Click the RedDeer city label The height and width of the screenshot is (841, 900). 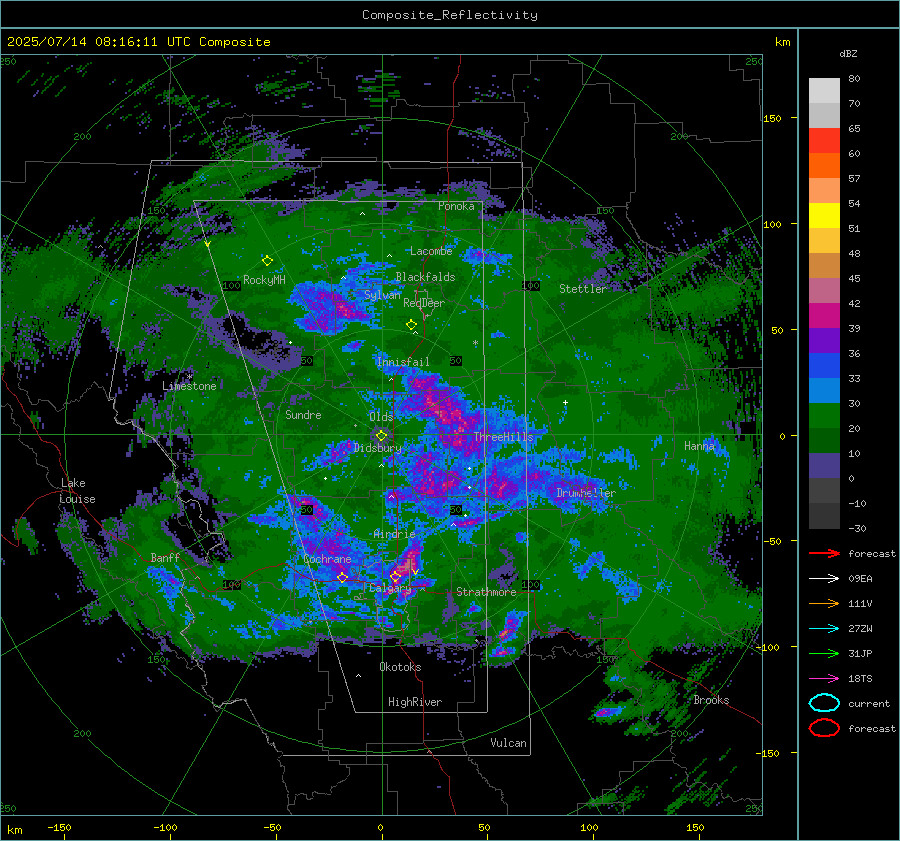click(x=424, y=303)
